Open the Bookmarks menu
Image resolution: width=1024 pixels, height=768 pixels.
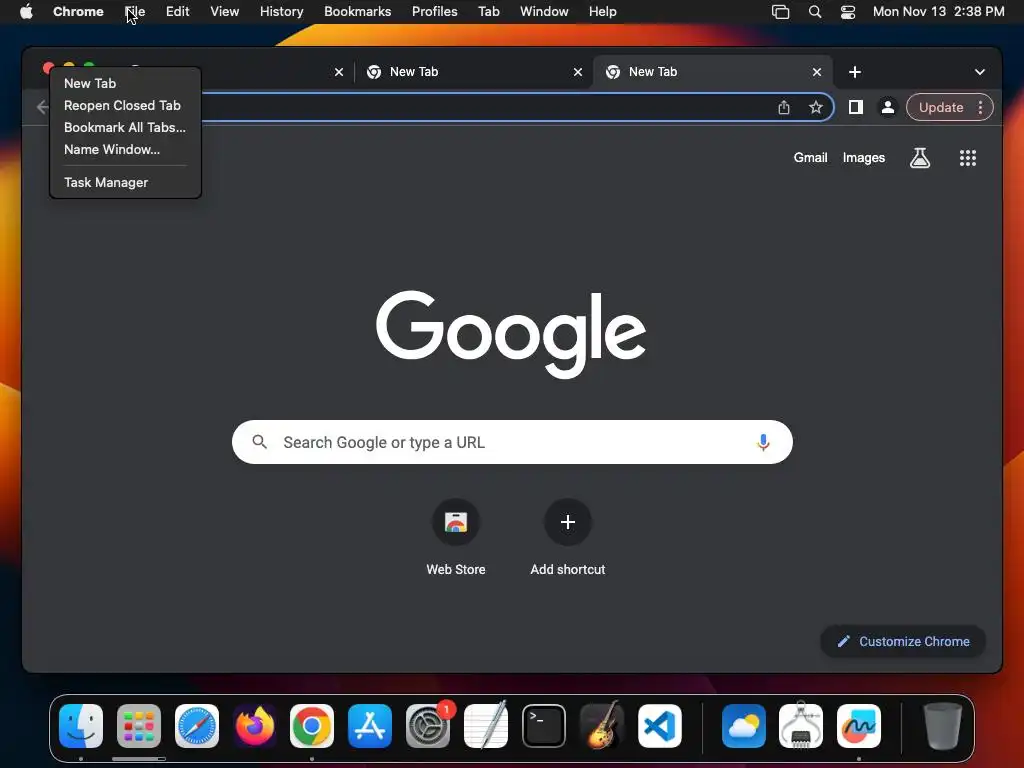(357, 11)
